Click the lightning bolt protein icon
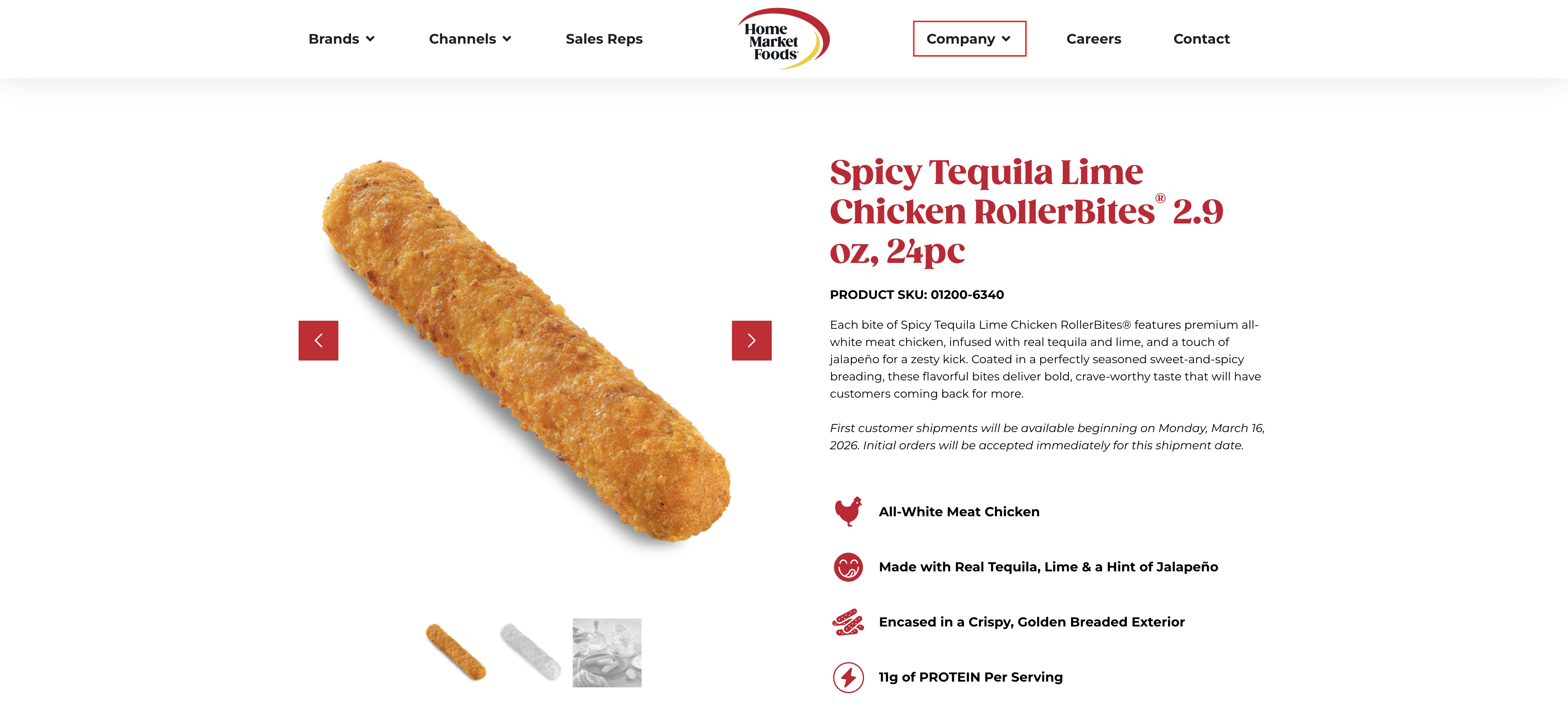 (848, 677)
